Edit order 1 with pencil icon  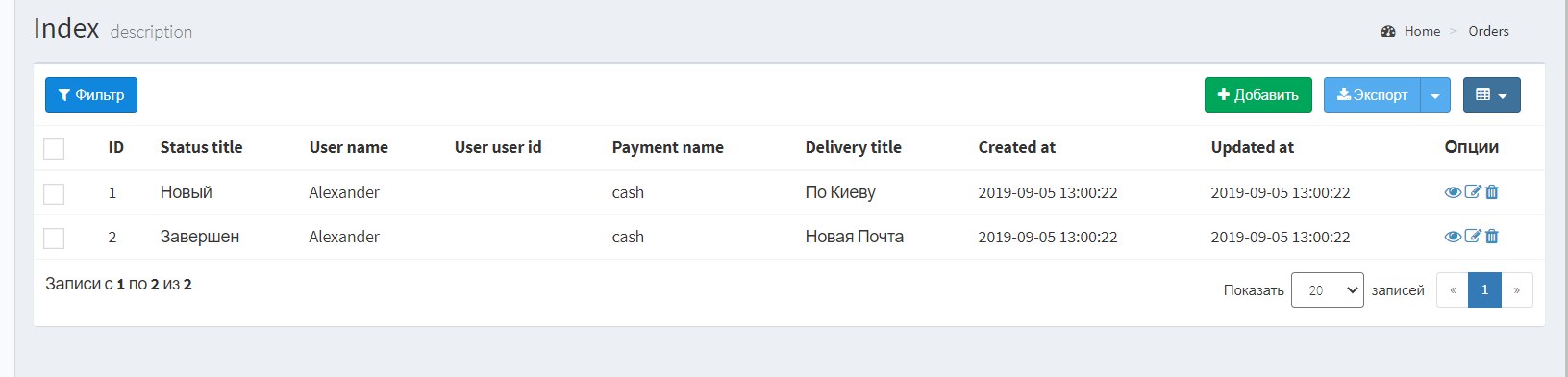pyautogui.click(x=1473, y=192)
